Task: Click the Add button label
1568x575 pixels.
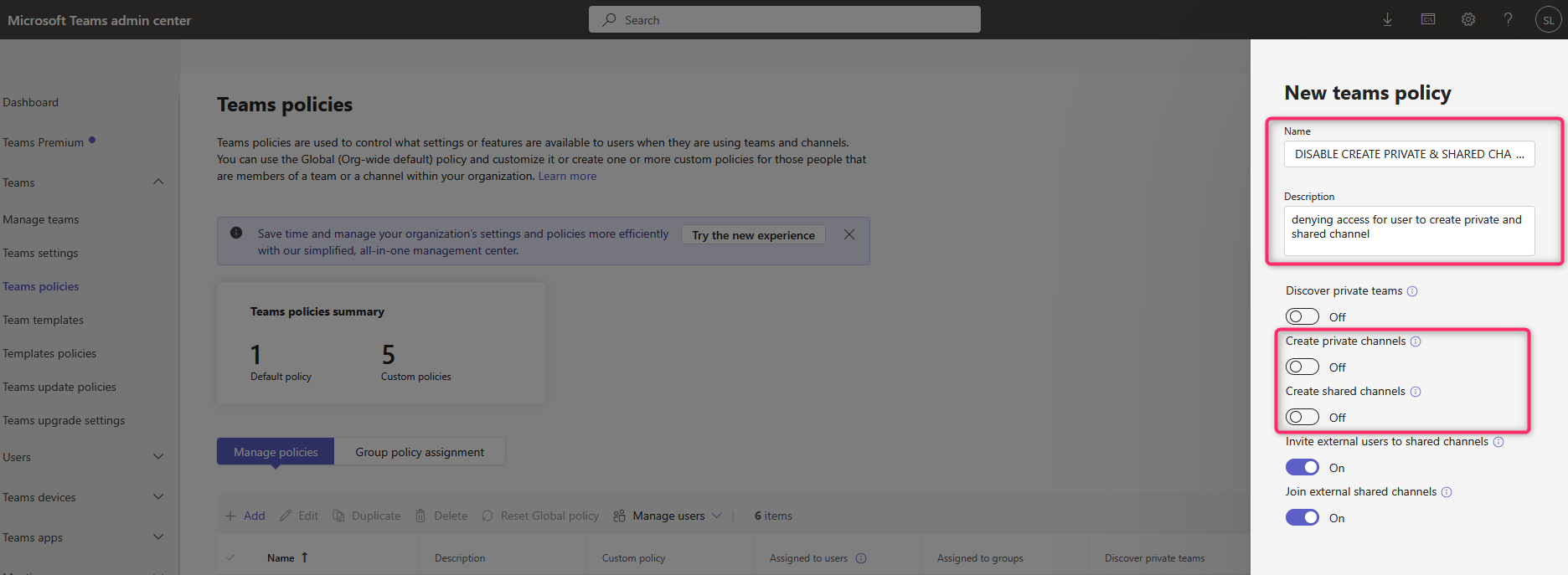Action: pos(255,516)
